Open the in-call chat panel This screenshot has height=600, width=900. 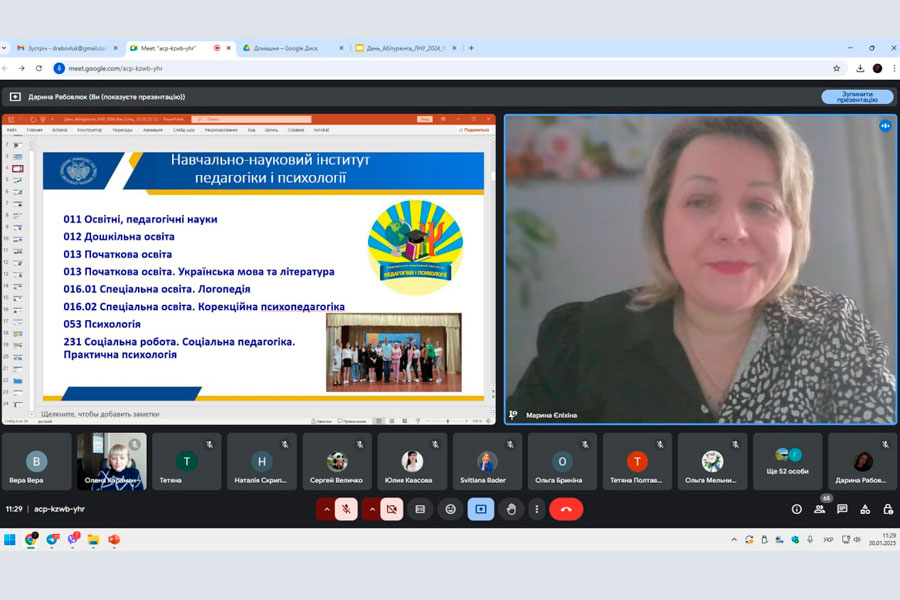click(x=842, y=509)
